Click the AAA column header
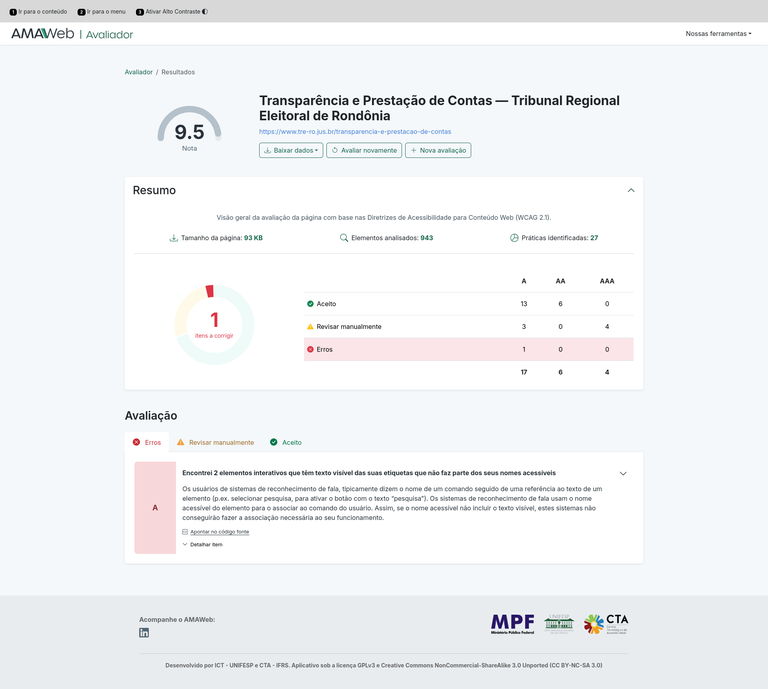Screen dimensions: 768x689 [607, 281]
